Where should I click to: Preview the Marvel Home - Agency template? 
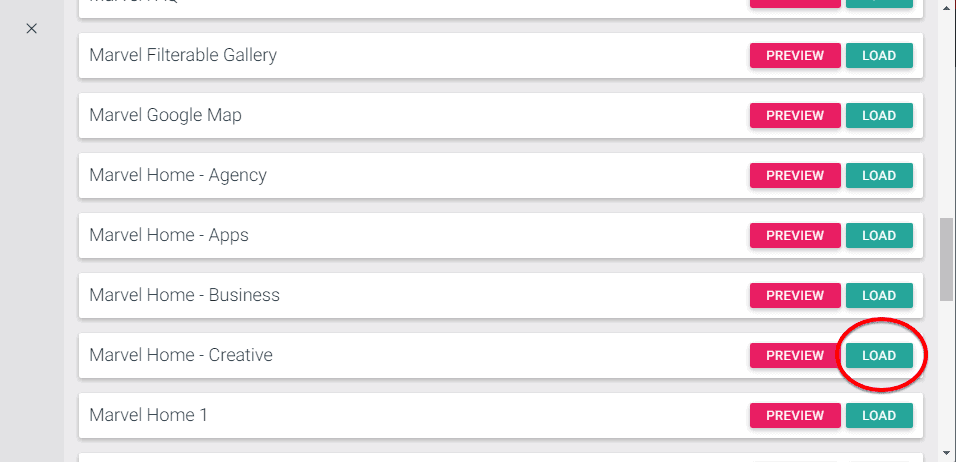(795, 176)
